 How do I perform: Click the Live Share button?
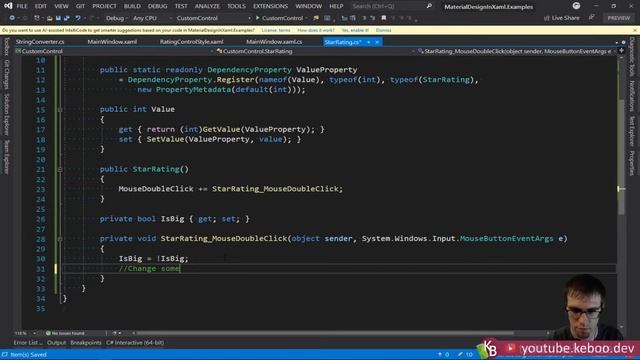coord(562,18)
